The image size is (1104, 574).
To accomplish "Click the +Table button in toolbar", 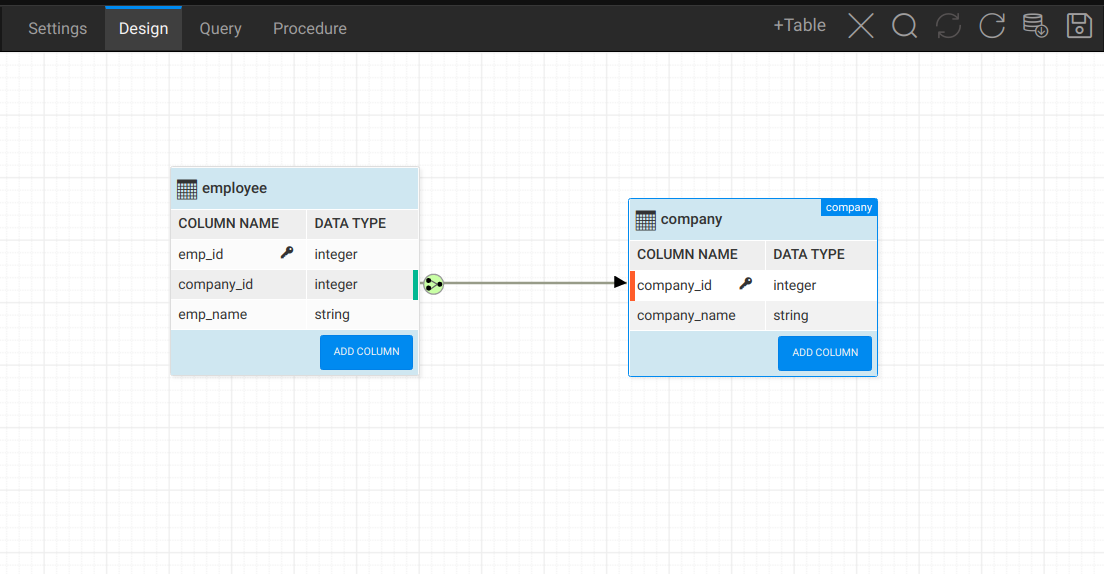I will click(x=799, y=26).
